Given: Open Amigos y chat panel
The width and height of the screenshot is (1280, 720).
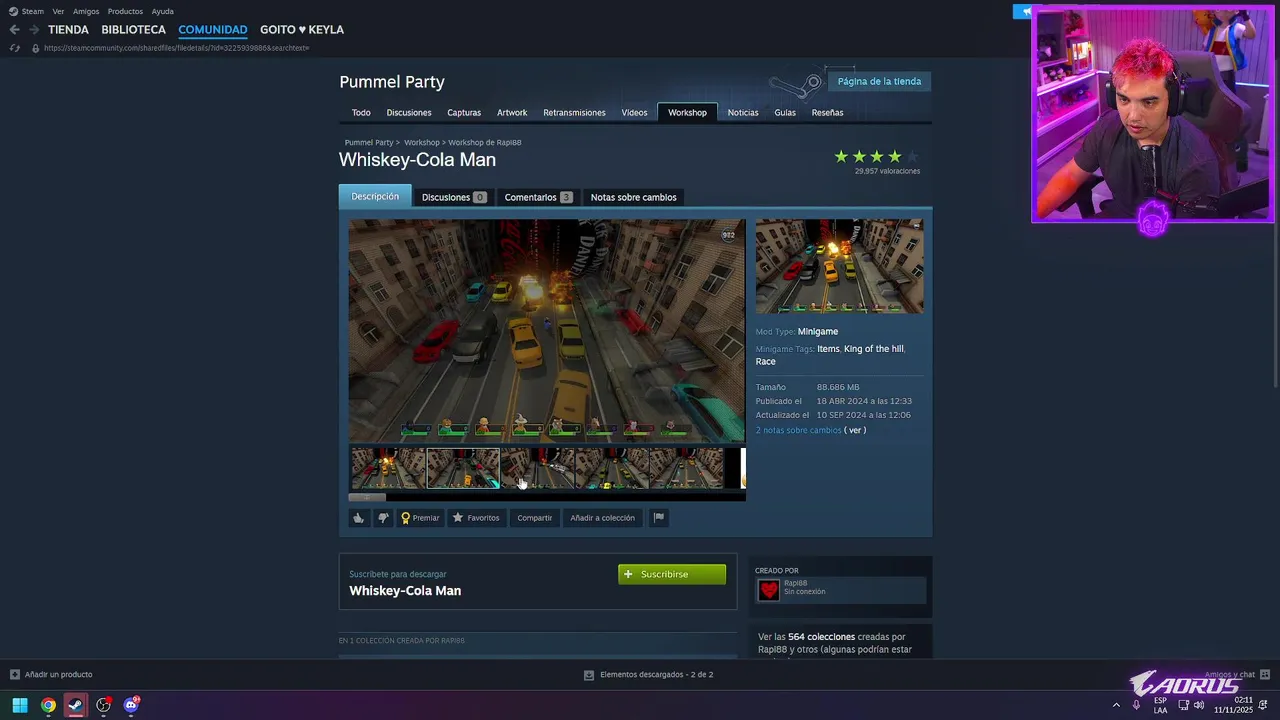Looking at the screenshot, I should pos(1237,675).
